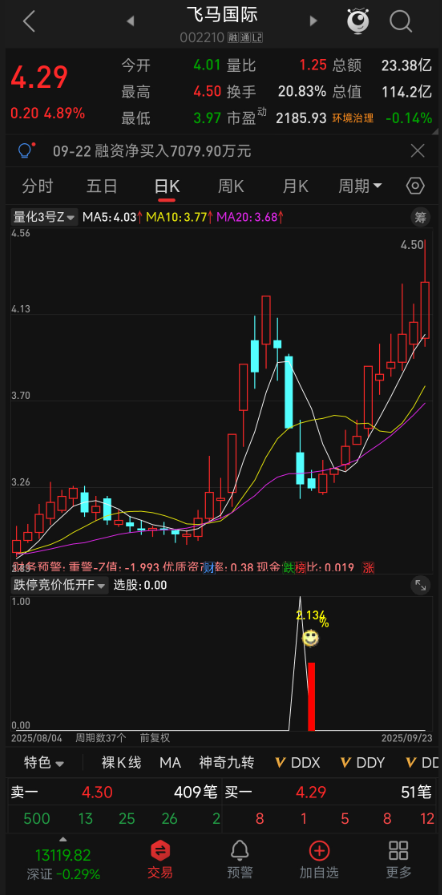Click the 总额 23.38亿 value
Screen dimensions: 442x895
[407, 66]
